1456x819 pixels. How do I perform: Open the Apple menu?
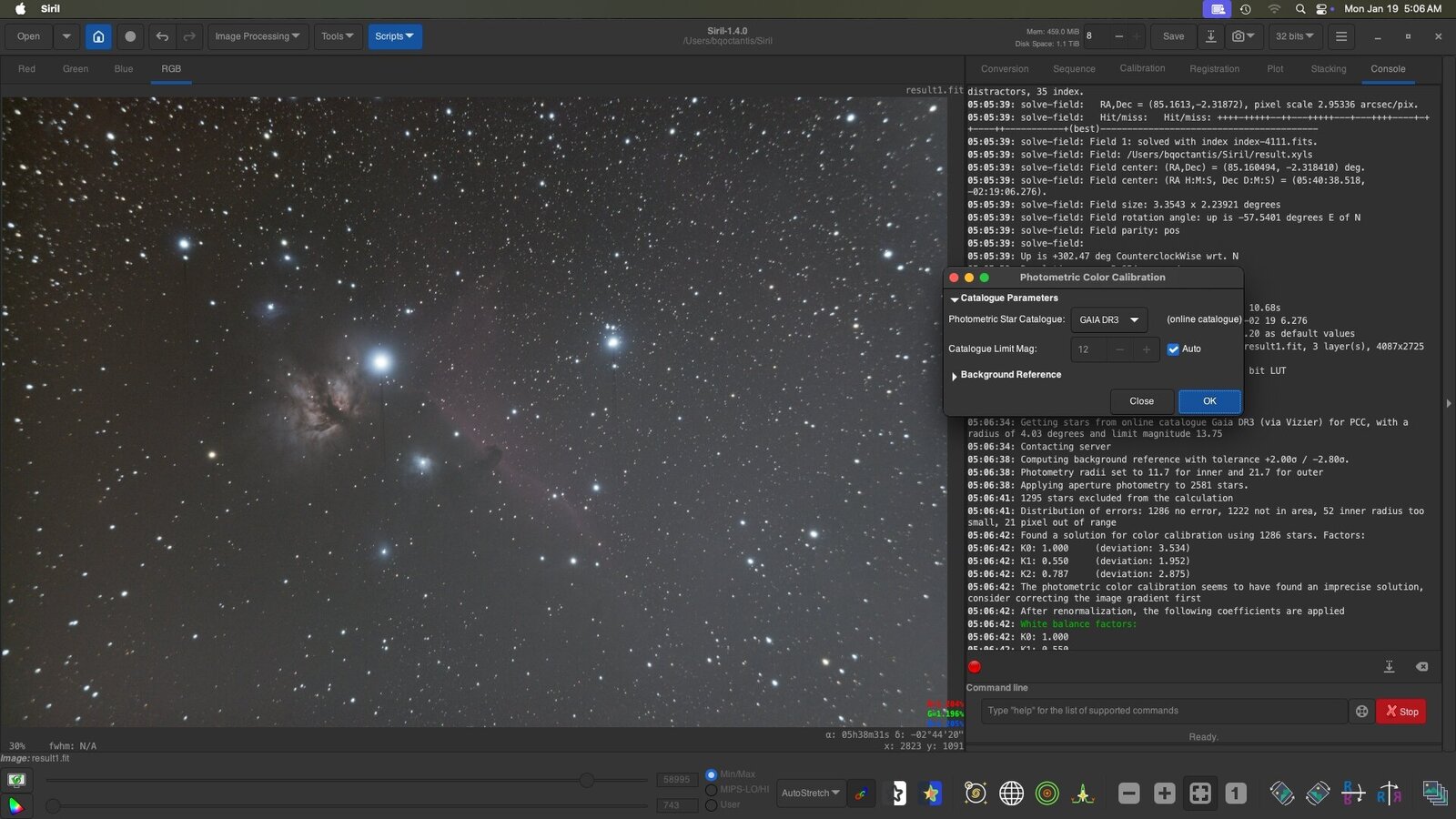pos(20,9)
